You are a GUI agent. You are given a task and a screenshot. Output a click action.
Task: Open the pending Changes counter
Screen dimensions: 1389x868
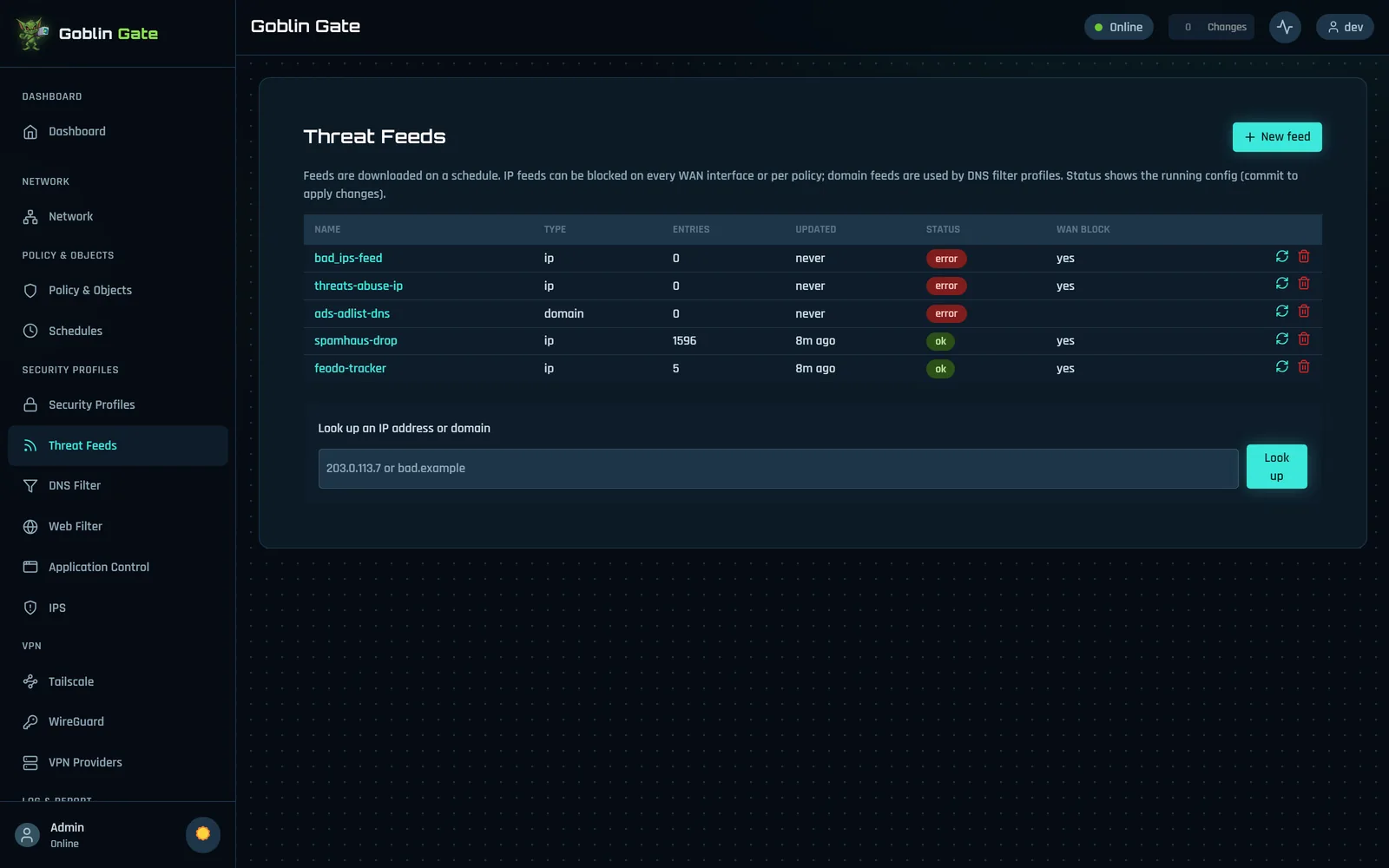[1211, 27]
